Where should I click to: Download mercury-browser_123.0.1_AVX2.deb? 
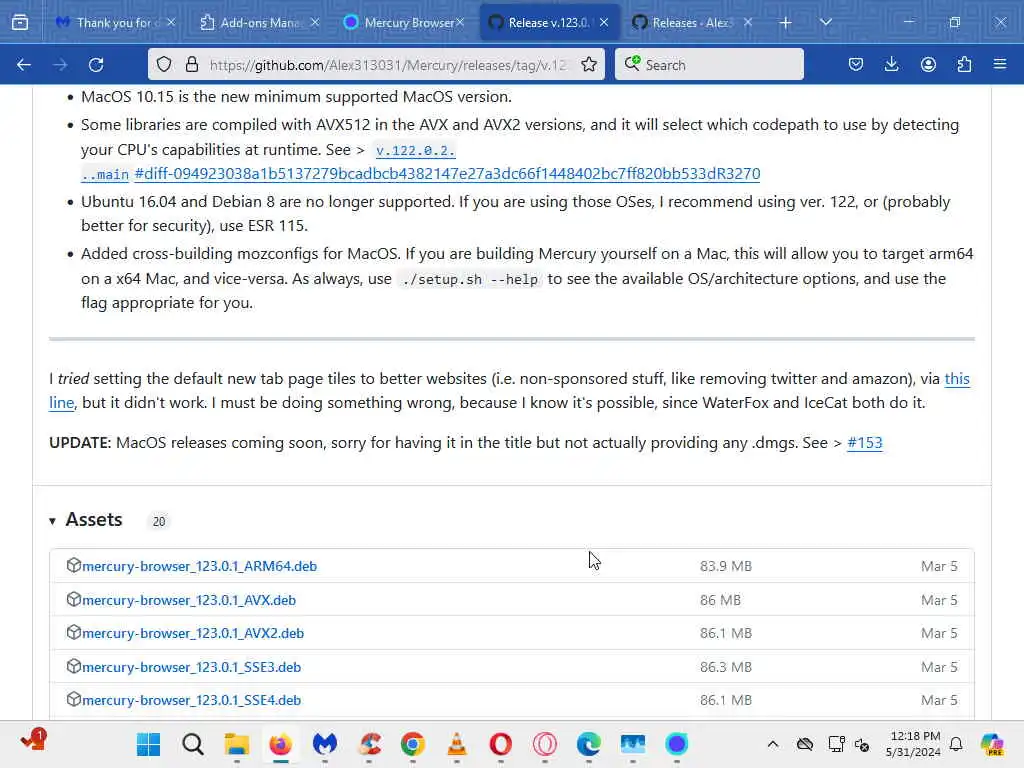point(193,633)
